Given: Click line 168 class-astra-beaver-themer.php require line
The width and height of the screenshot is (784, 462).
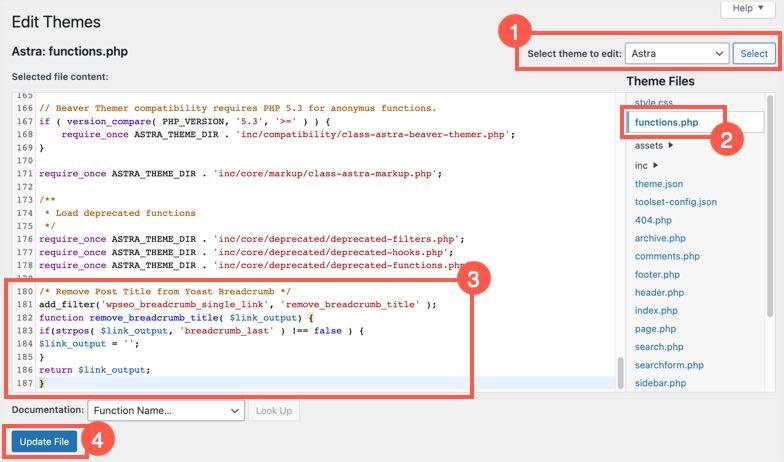Looking at the screenshot, I should (x=288, y=134).
